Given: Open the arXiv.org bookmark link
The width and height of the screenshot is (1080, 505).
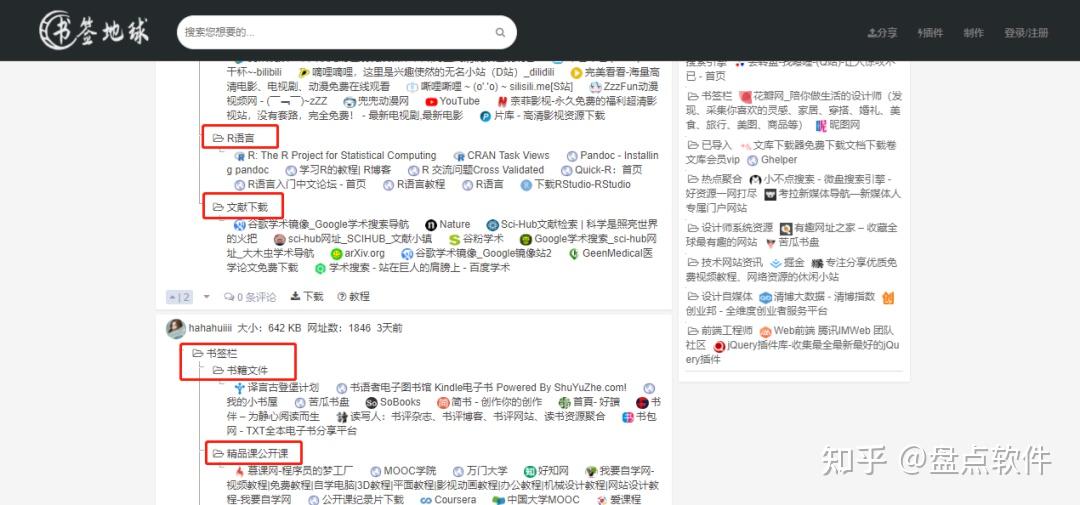Looking at the screenshot, I should coord(364,254).
